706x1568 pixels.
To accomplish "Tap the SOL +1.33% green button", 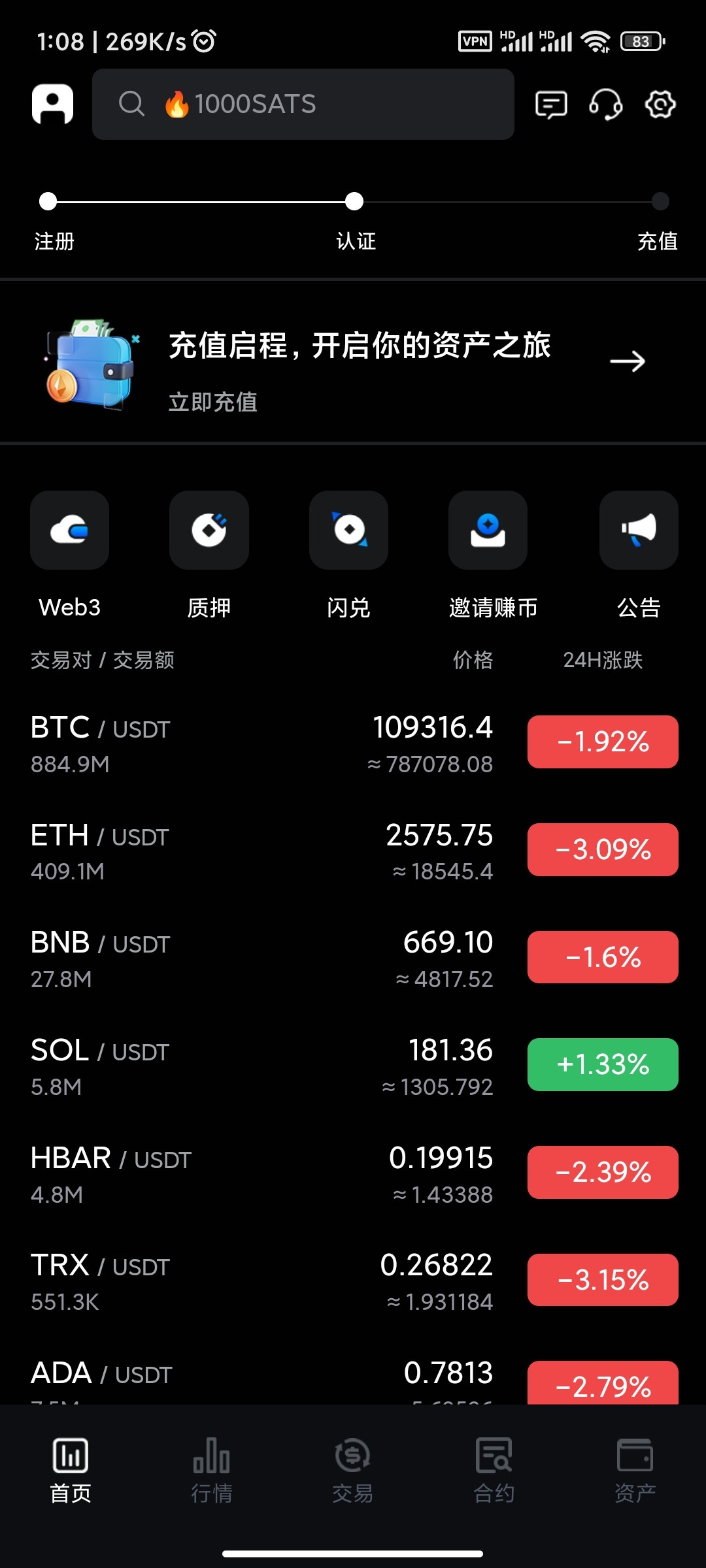I will pos(603,1064).
